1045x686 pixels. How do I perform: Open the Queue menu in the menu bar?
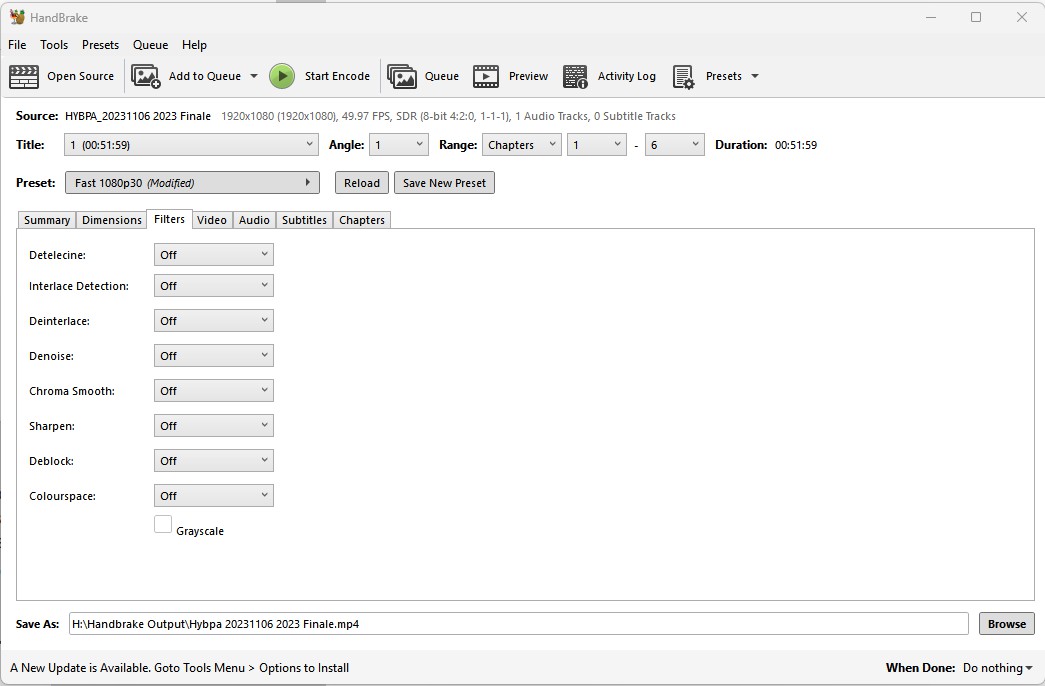[151, 45]
